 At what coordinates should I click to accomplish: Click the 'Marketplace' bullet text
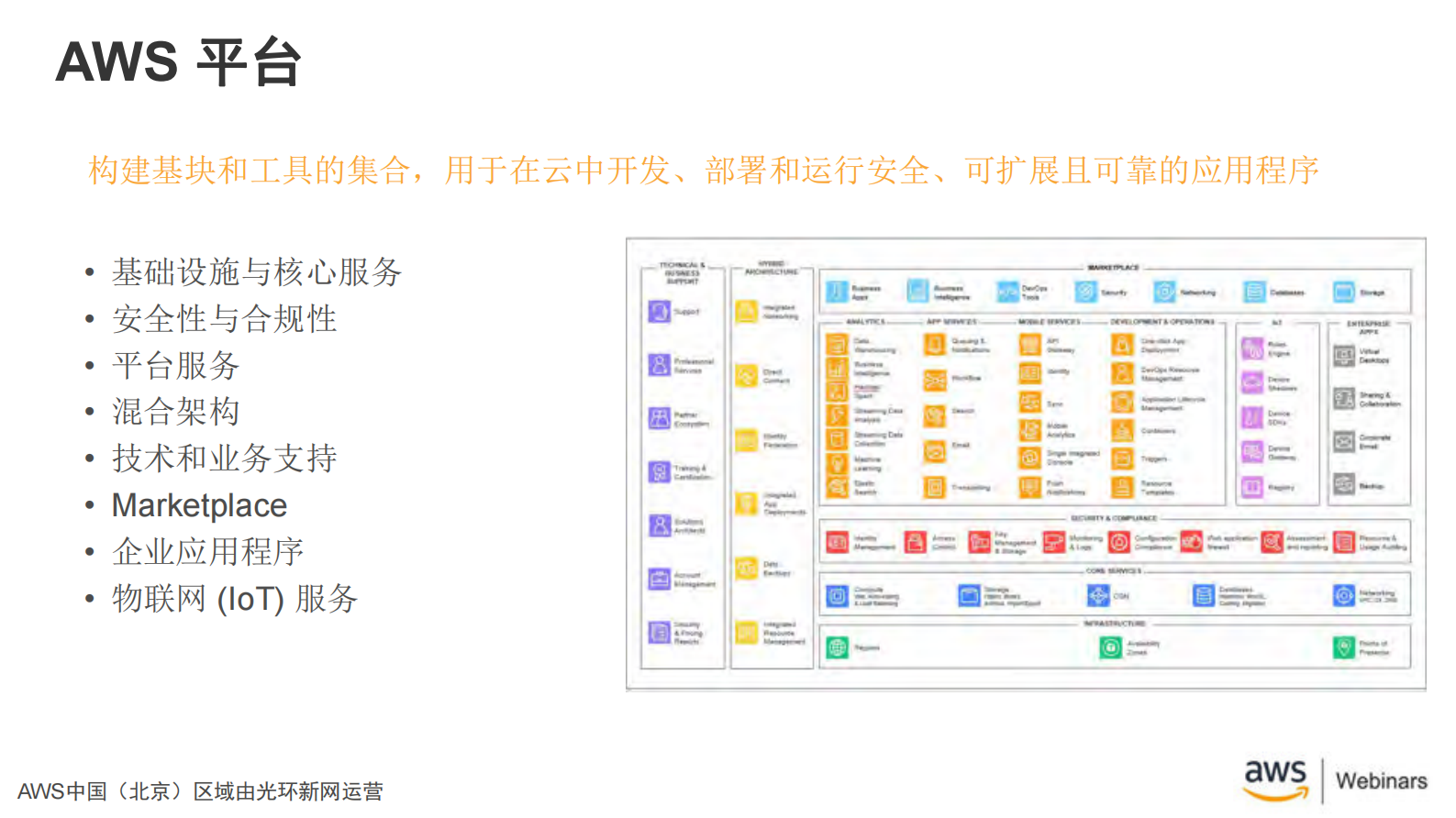[x=199, y=505]
